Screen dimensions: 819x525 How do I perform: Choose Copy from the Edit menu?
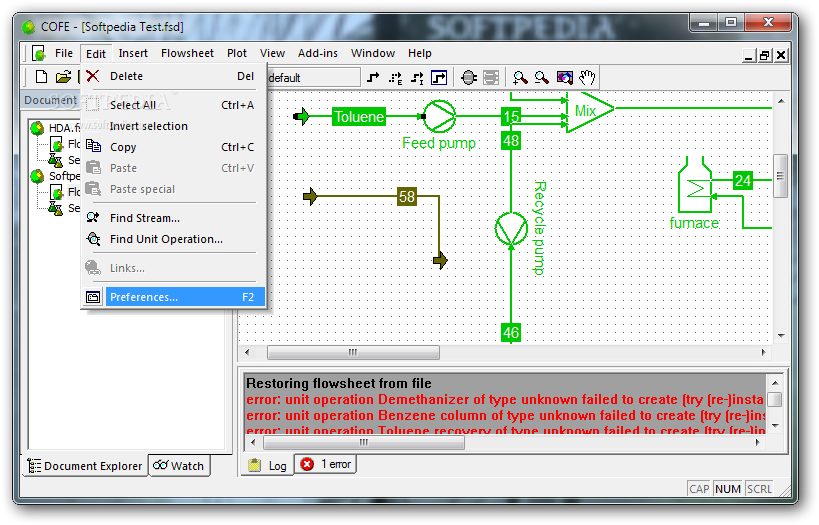174,147
